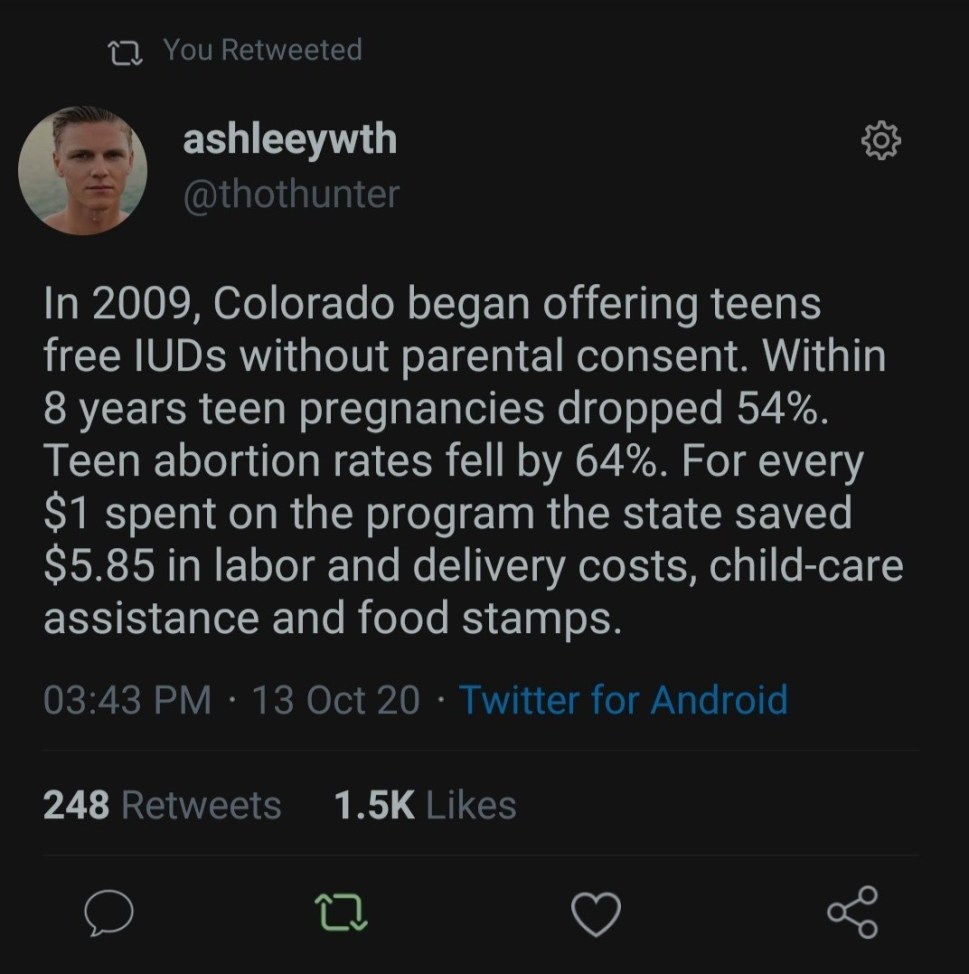Screen dimensions: 969x974
Task: Click the "13 Oct 20" date
Action: [335, 699]
